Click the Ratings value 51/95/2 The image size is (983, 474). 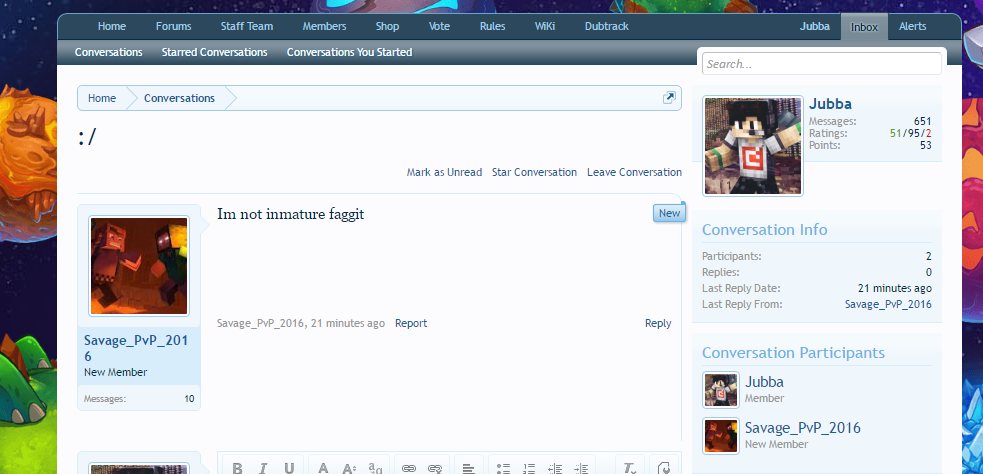910,134
